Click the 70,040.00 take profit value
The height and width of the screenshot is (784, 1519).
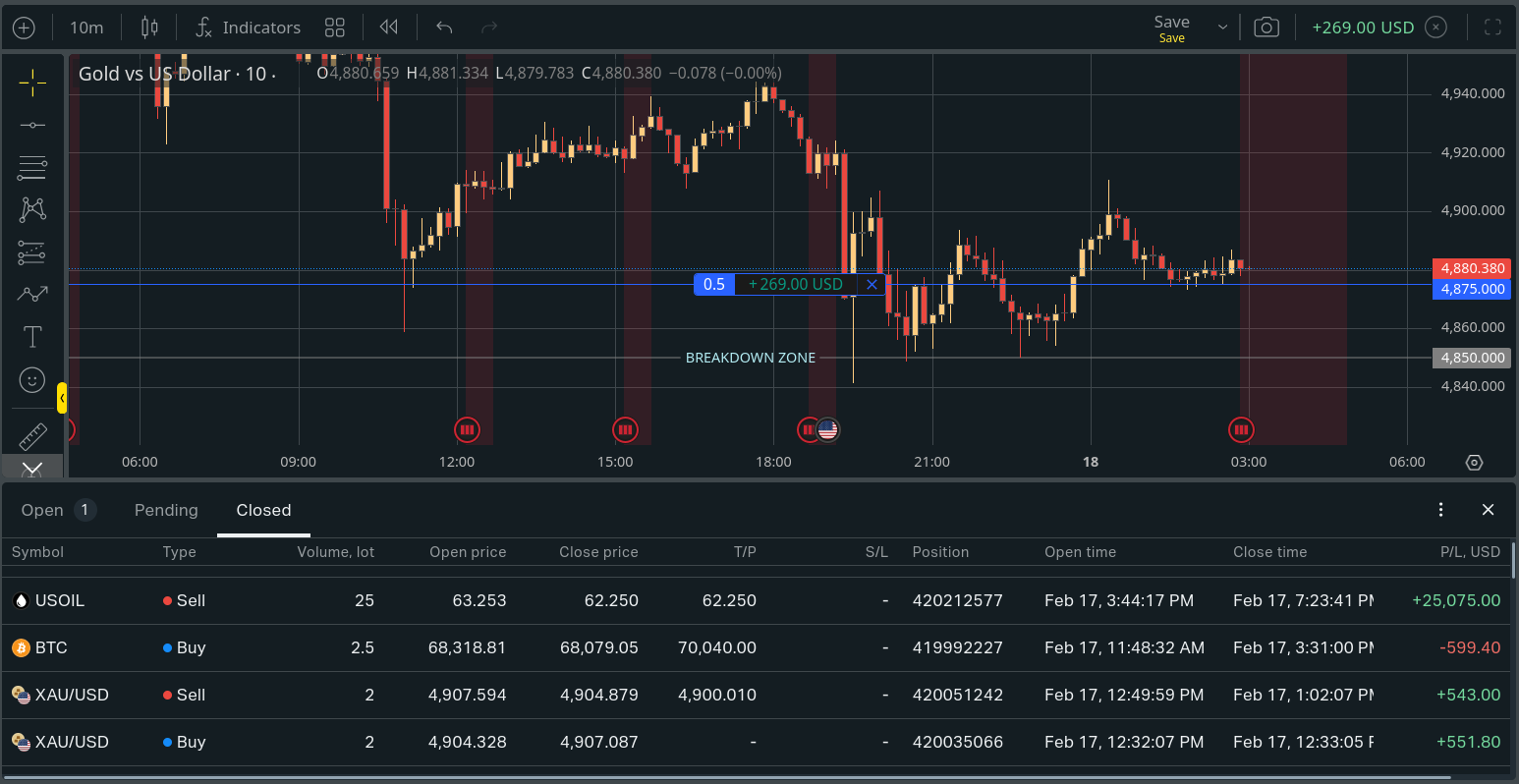pos(717,647)
